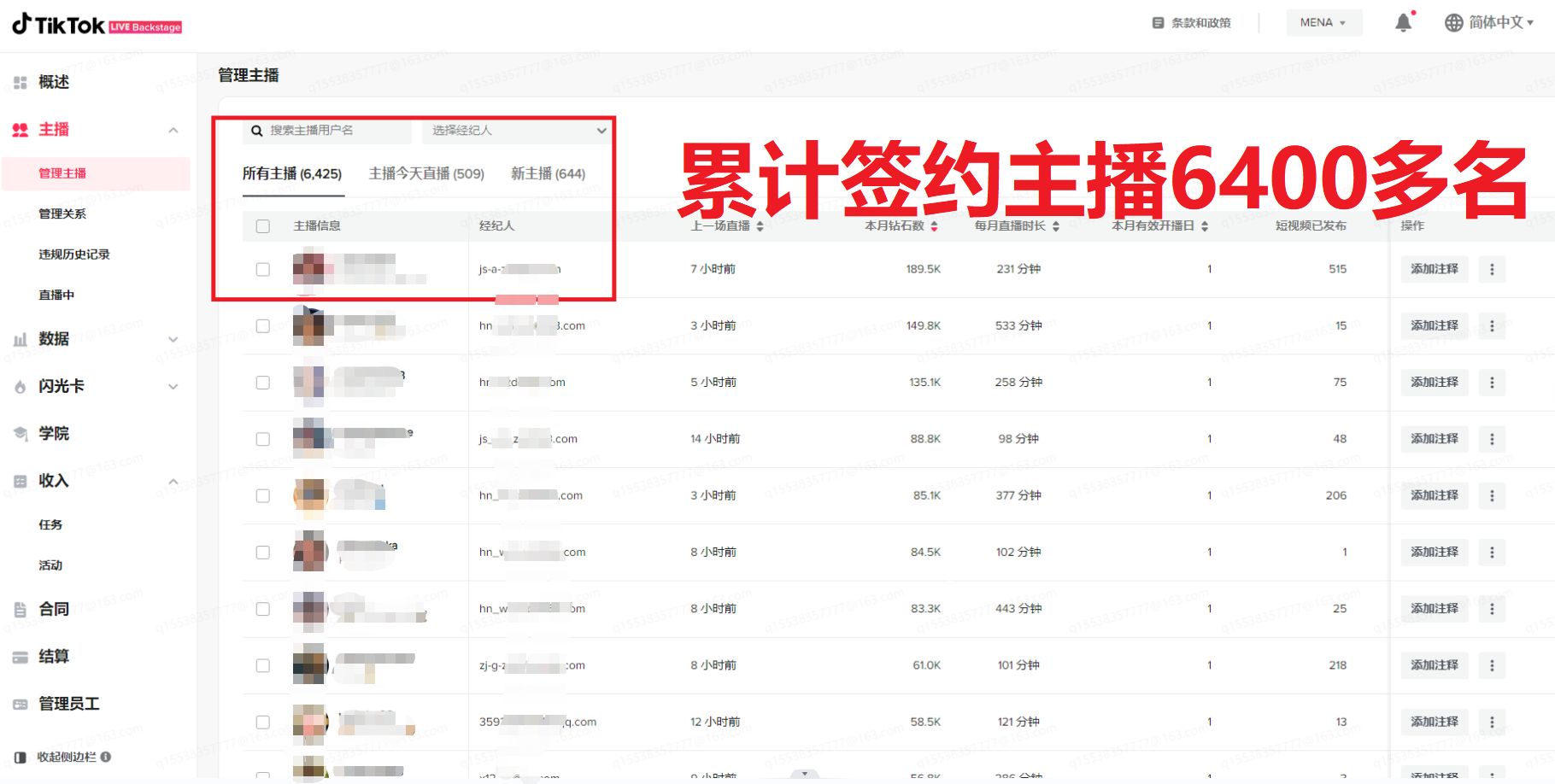The height and width of the screenshot is (784, 1555).
Task: Open 条款和政策 terms link at top
Action: pos(1194,23)
